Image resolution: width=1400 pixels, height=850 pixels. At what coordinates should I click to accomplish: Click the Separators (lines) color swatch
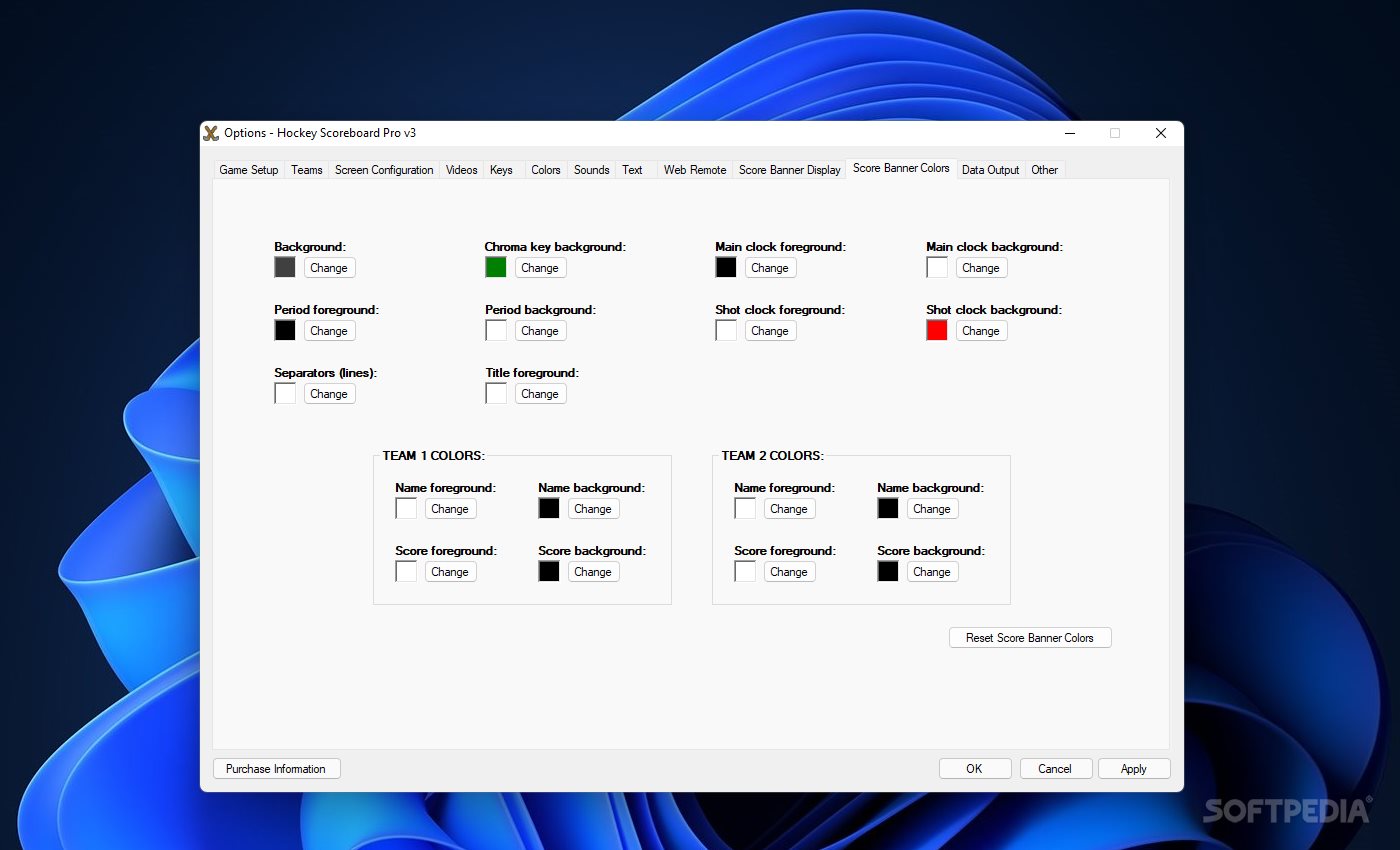(x=285, y=393)
